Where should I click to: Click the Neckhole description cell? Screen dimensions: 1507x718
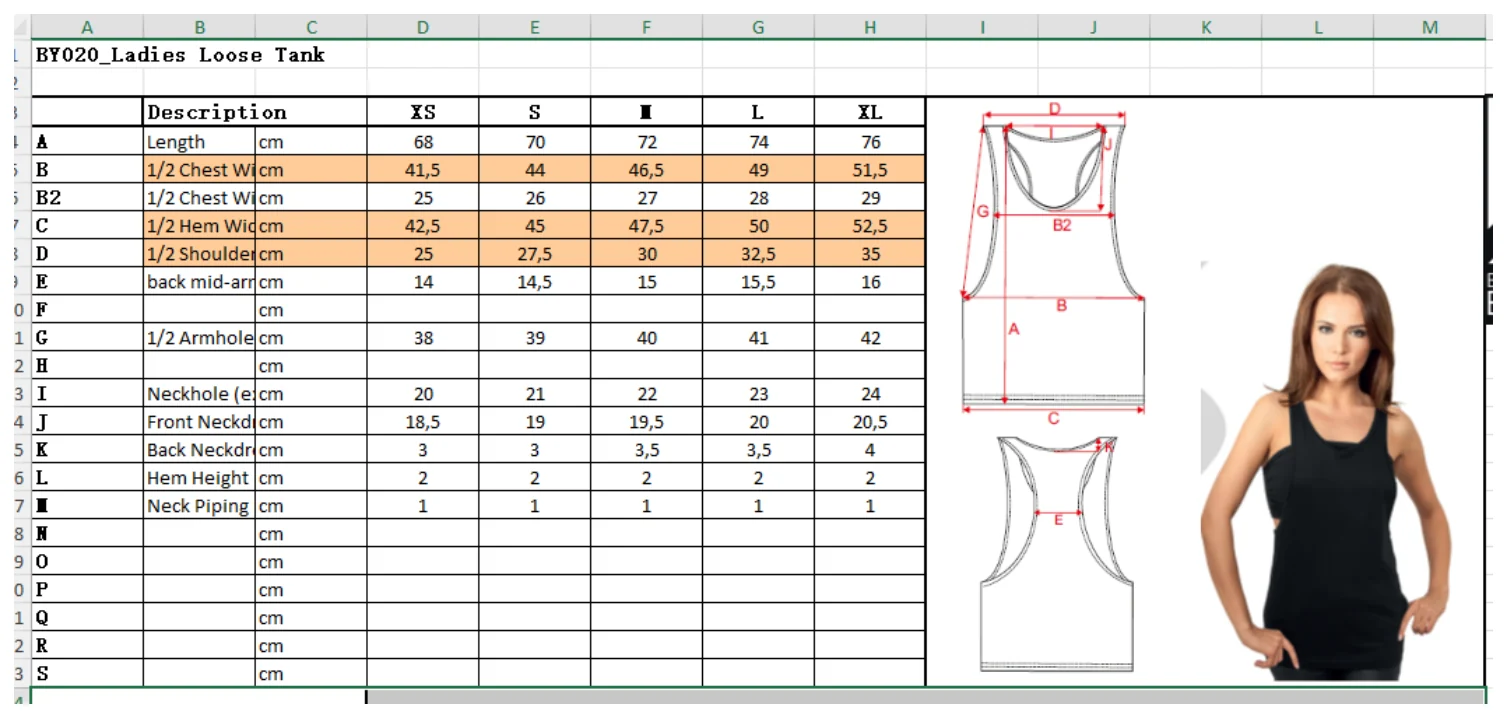click(x=199, y=394)
